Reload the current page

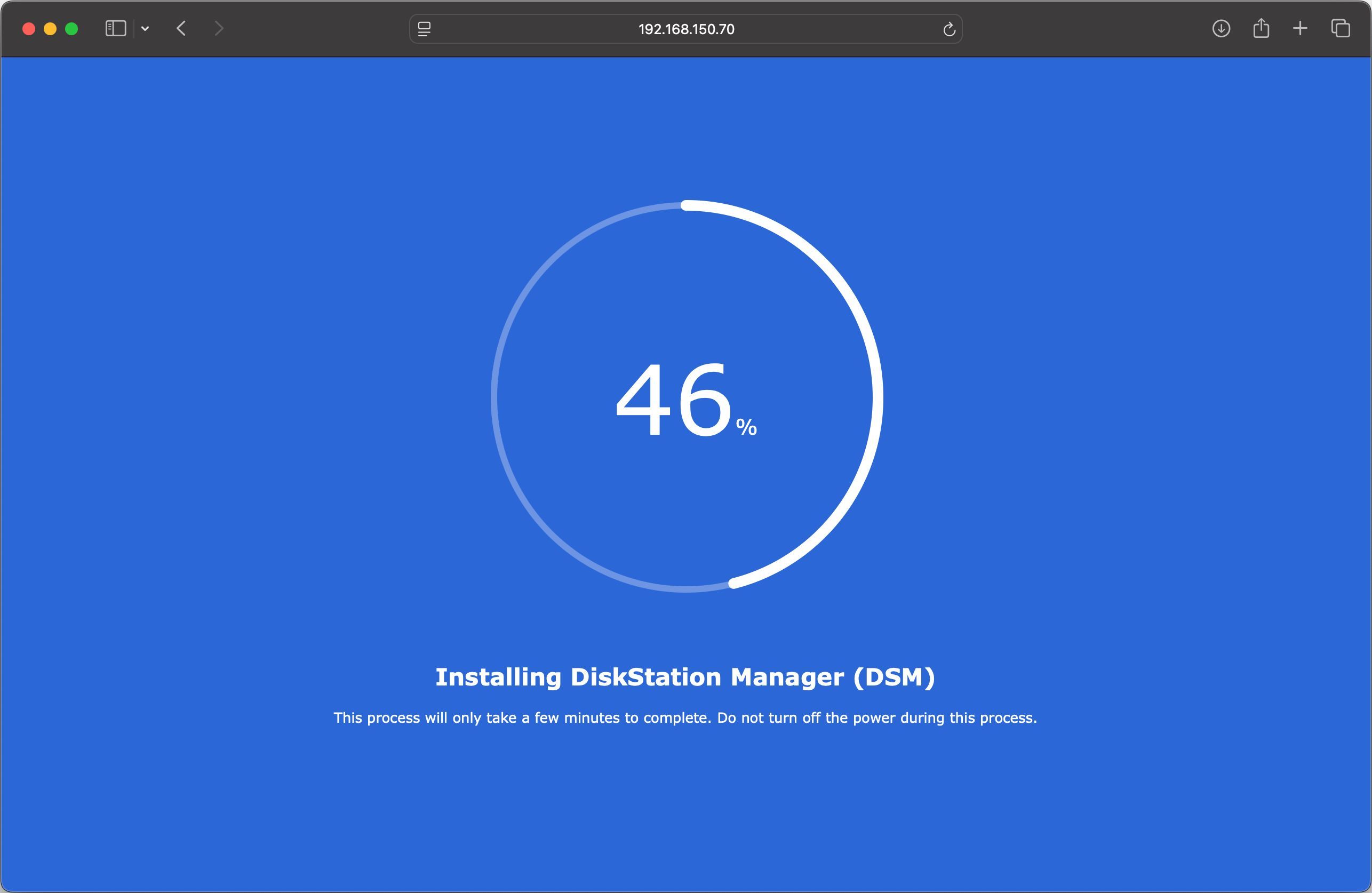[949, 29]
